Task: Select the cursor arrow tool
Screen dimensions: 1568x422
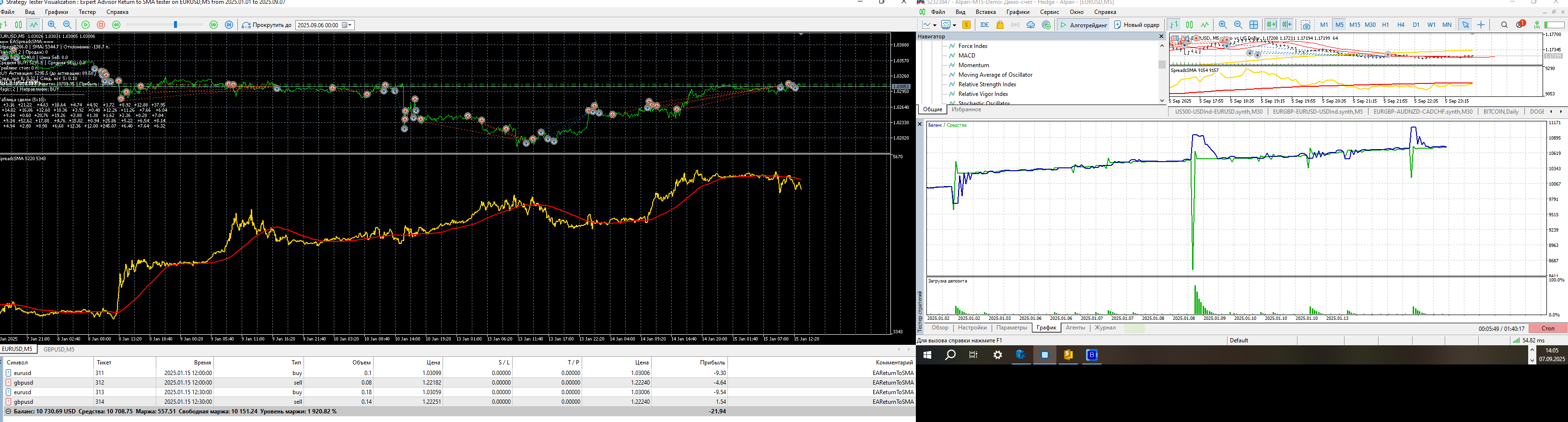Action: (1466, 25)
